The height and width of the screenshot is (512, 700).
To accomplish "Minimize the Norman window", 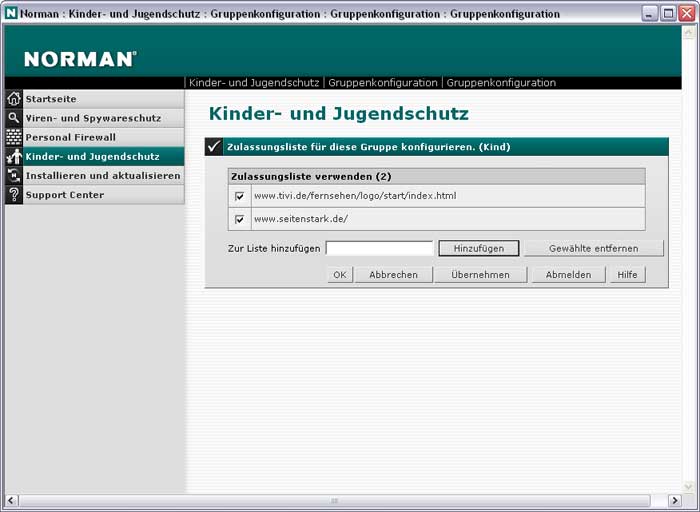I will 650,13.
